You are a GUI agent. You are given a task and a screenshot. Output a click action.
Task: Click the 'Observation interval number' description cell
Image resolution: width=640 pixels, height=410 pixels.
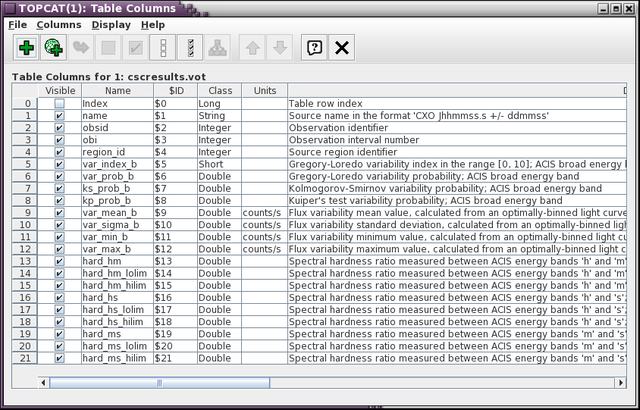457,140
